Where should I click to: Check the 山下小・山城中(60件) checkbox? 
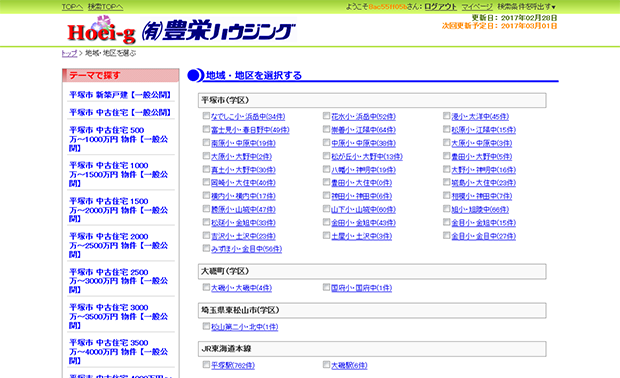[x=326, y=209]
